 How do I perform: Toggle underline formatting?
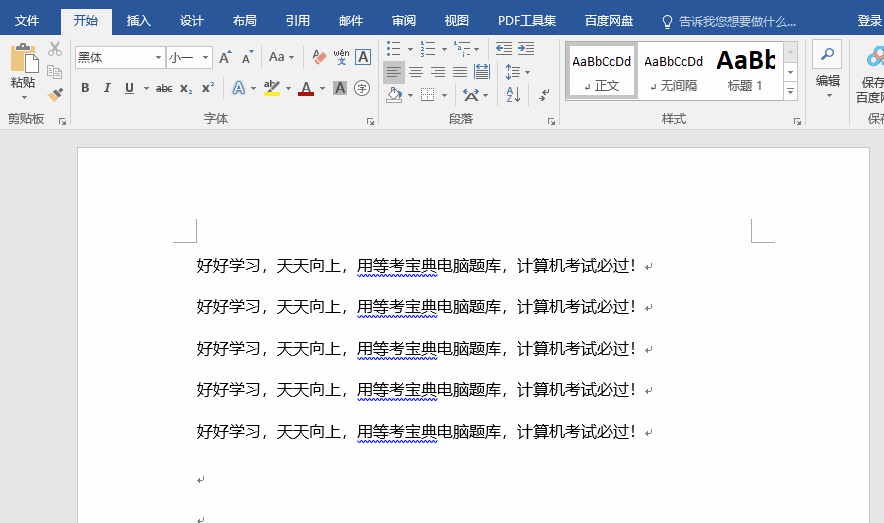[x=130, y=88]
